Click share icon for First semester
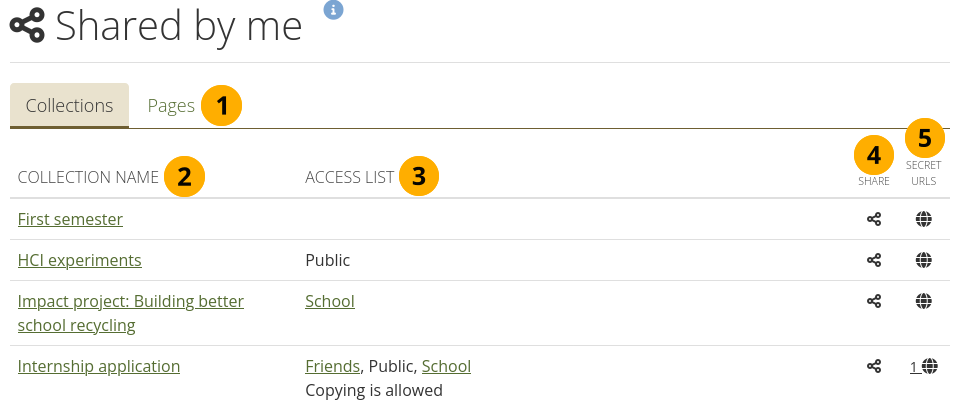The image size is (965, 406). 874,219
